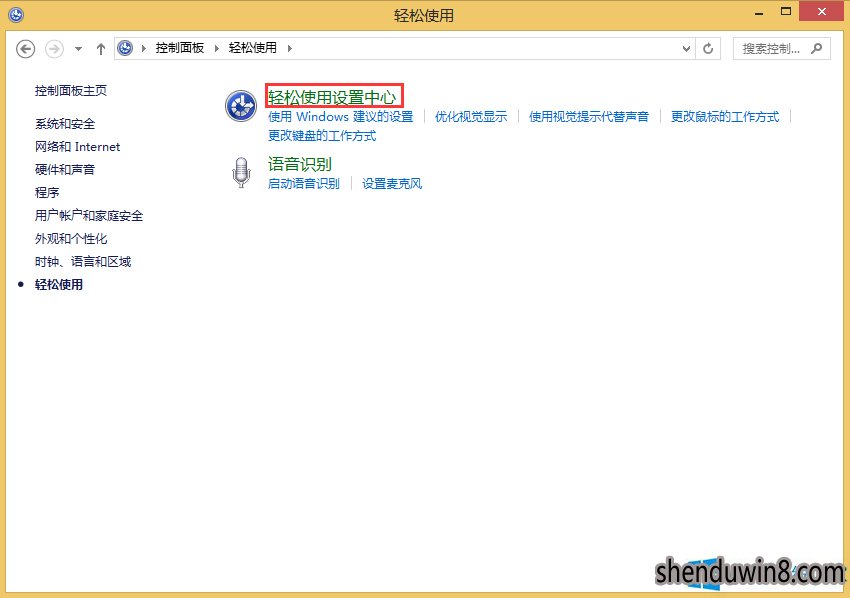Click the Control Panel icon in the address bar
Image resolution: width=850 pixels, height=598 pixels.
point(125,48)
